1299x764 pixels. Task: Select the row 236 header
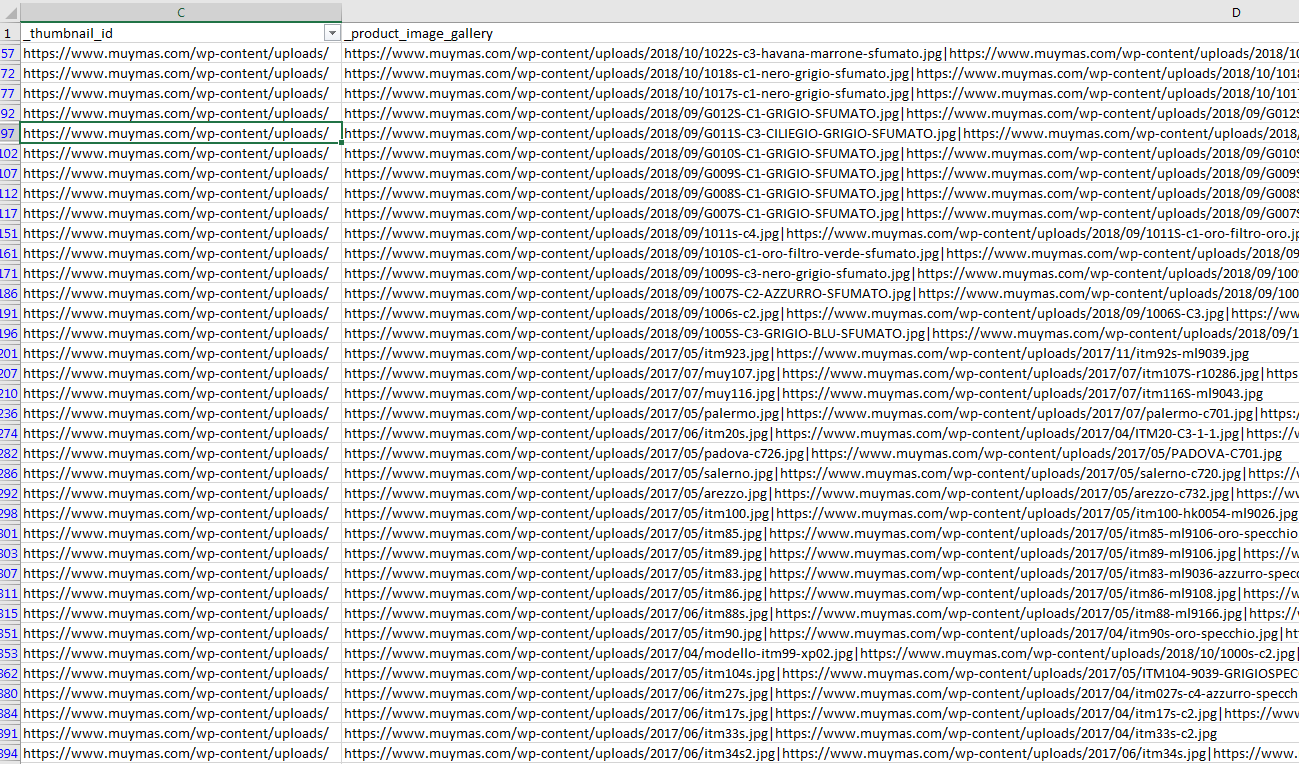(10, 413)
